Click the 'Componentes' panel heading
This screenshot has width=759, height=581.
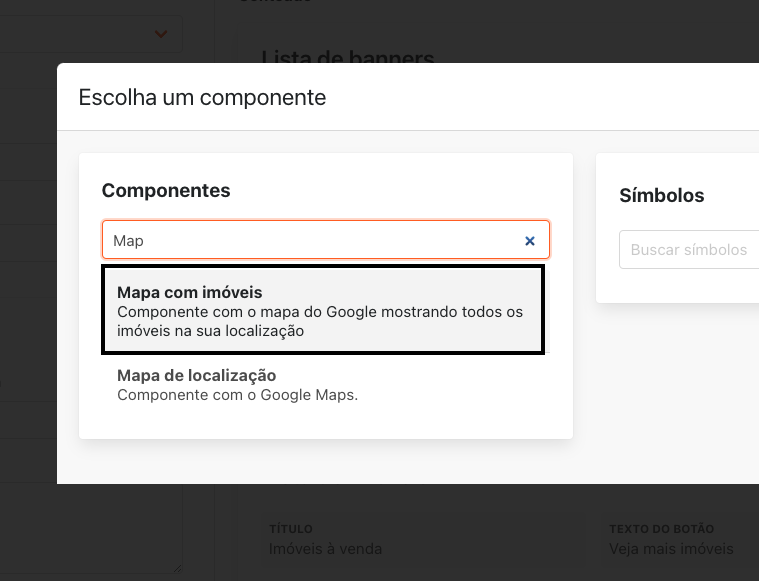point(166,190)
